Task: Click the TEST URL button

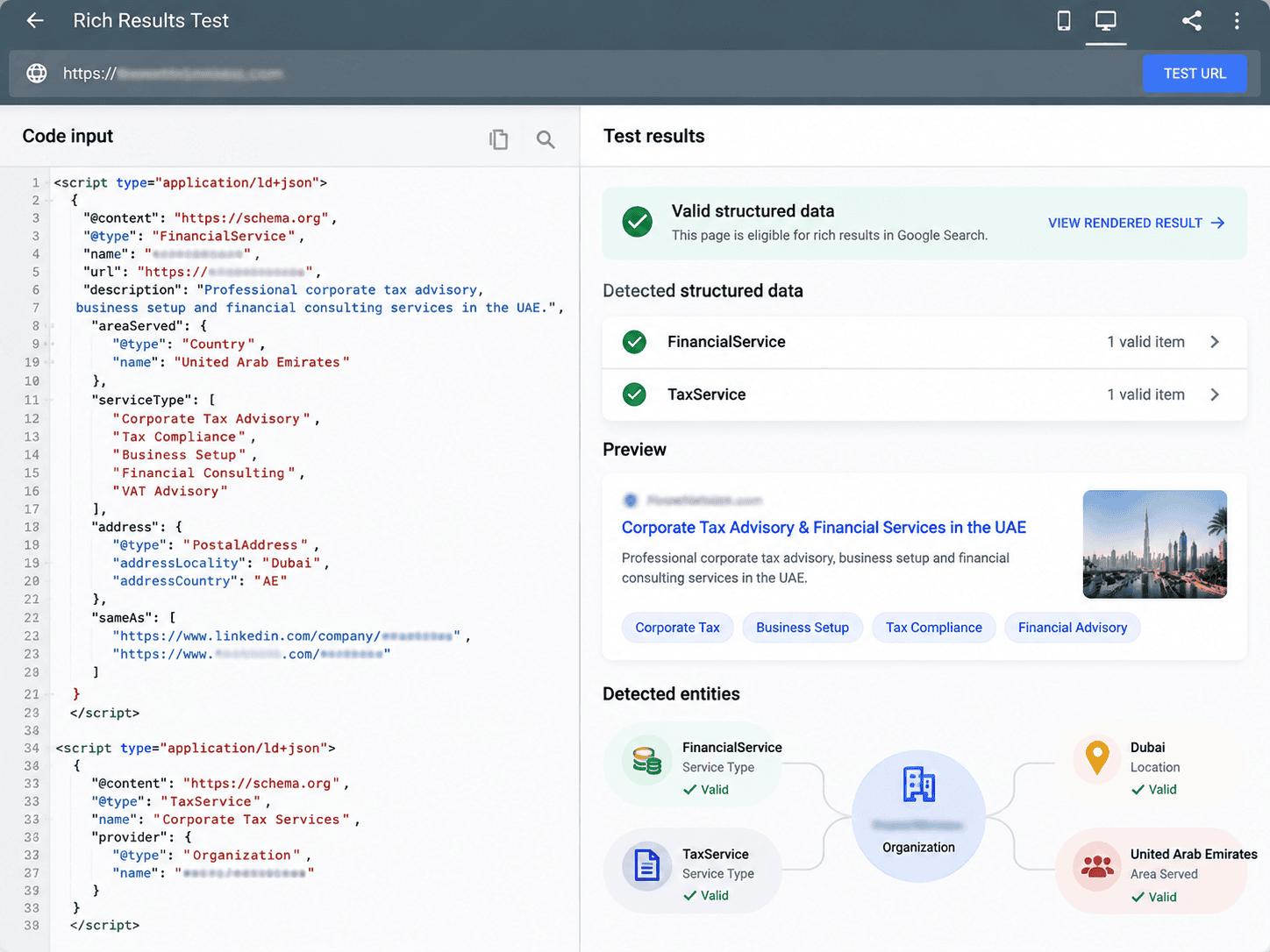Action: point(1195,74)
